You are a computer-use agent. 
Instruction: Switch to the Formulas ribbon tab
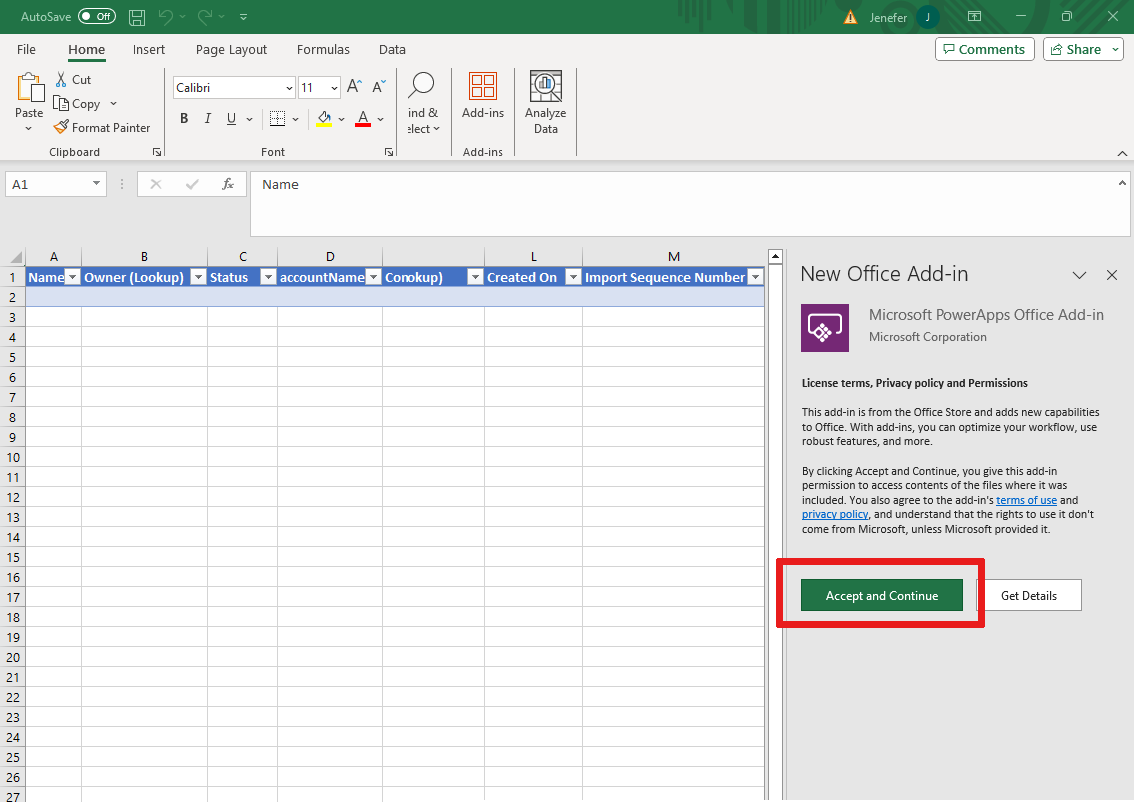323,49
